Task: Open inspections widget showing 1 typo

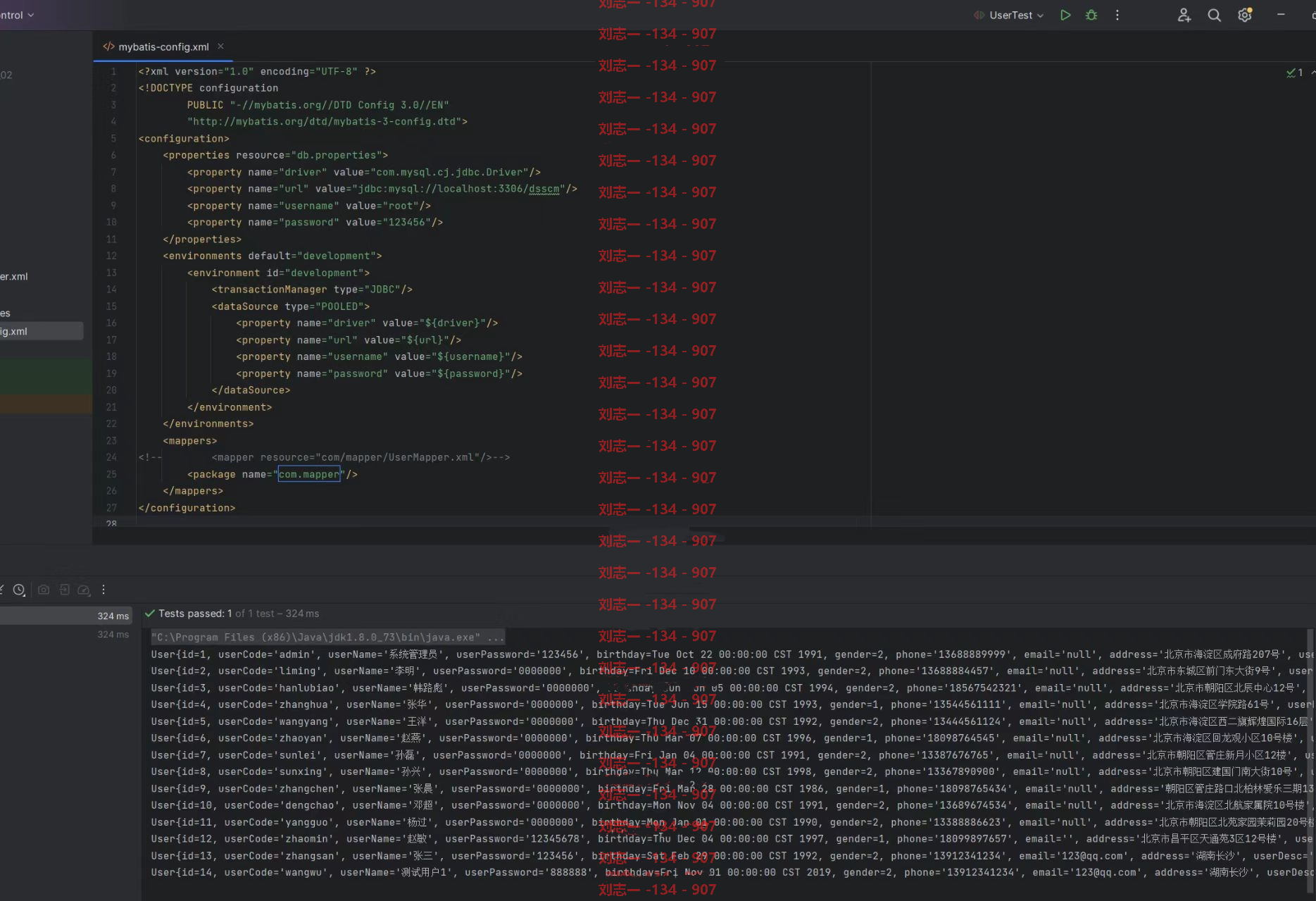Action: pos(1294,73)
